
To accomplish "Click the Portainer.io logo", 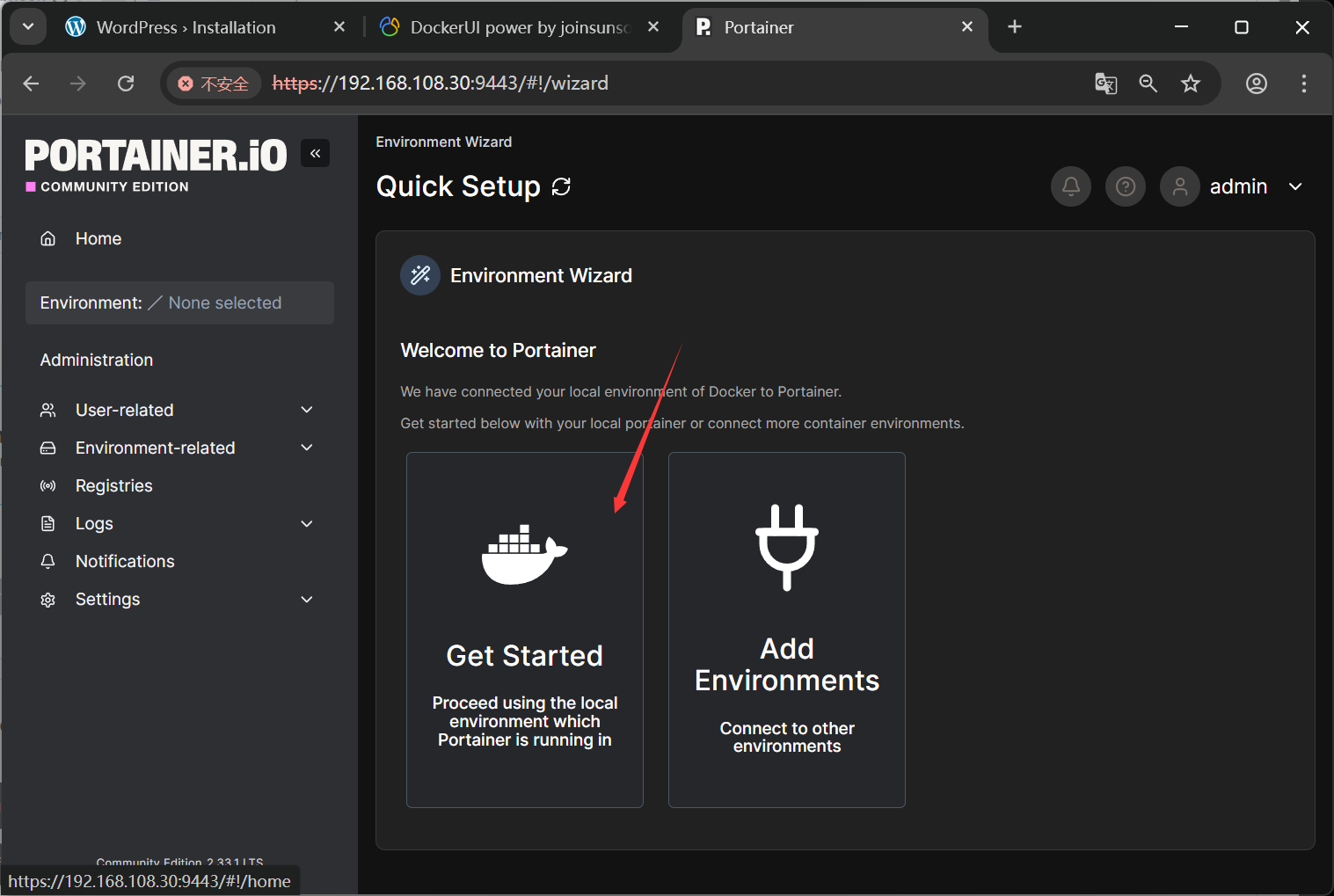I will pos(156,155).
